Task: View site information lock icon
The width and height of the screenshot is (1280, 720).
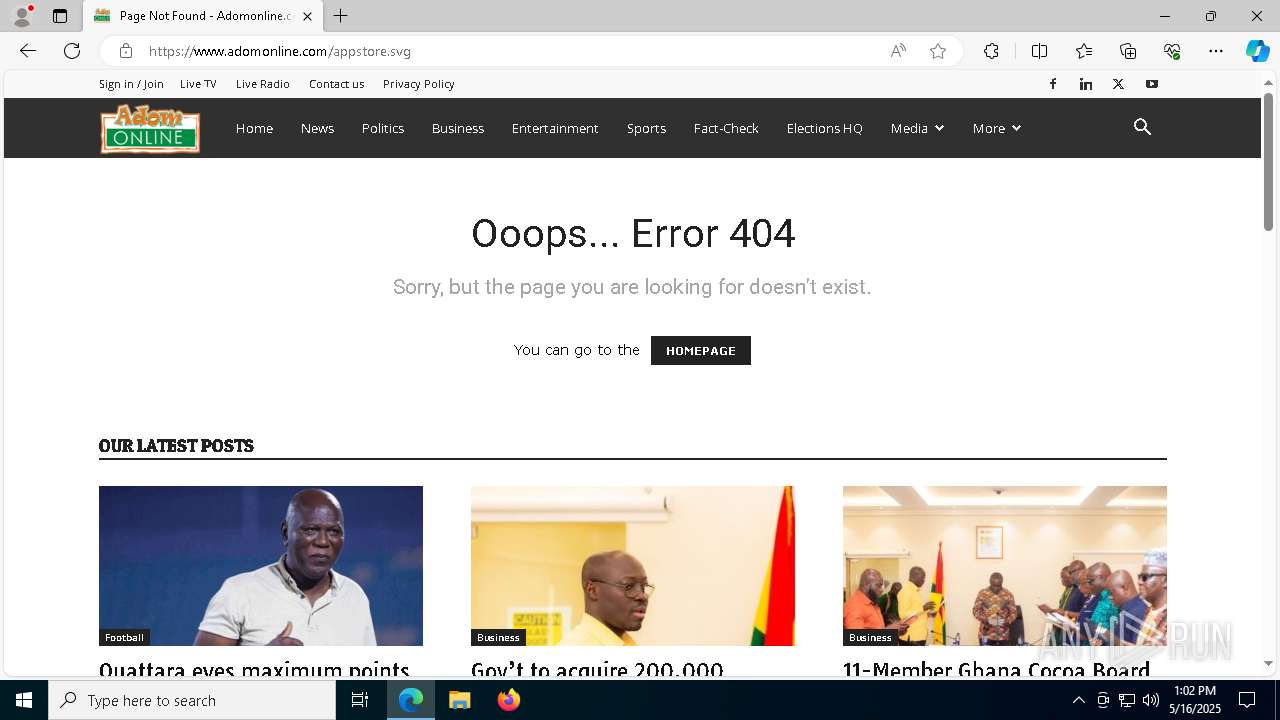Action: 125,51
